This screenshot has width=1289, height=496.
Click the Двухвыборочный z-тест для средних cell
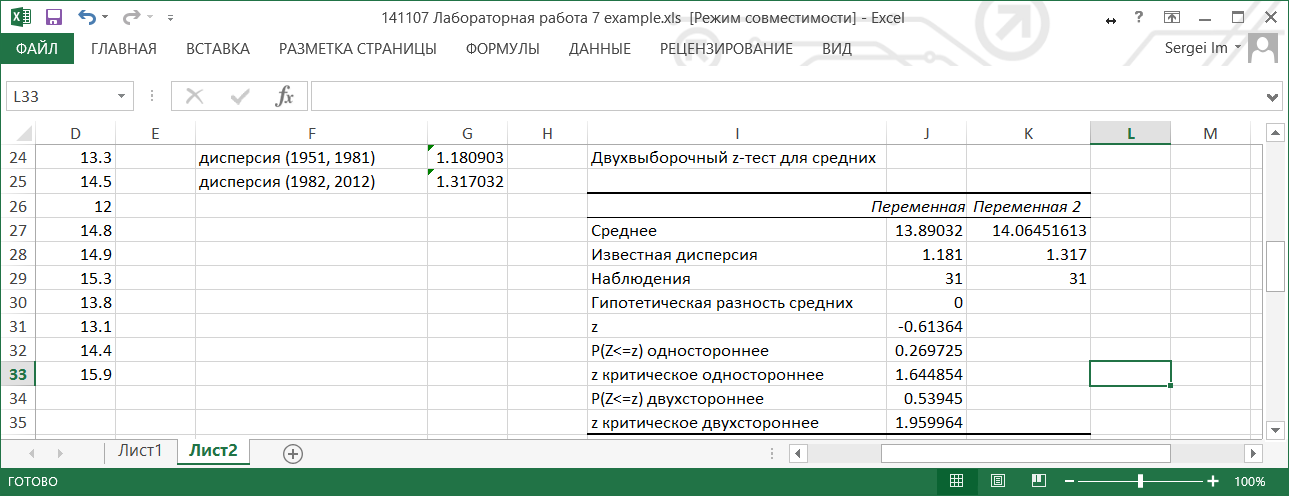(737, 158)
